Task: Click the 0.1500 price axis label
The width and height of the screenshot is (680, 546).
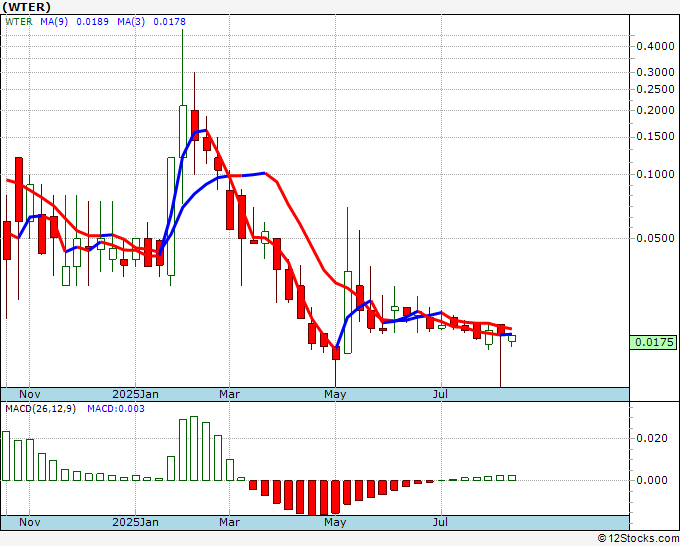Action: pos(655,136)
